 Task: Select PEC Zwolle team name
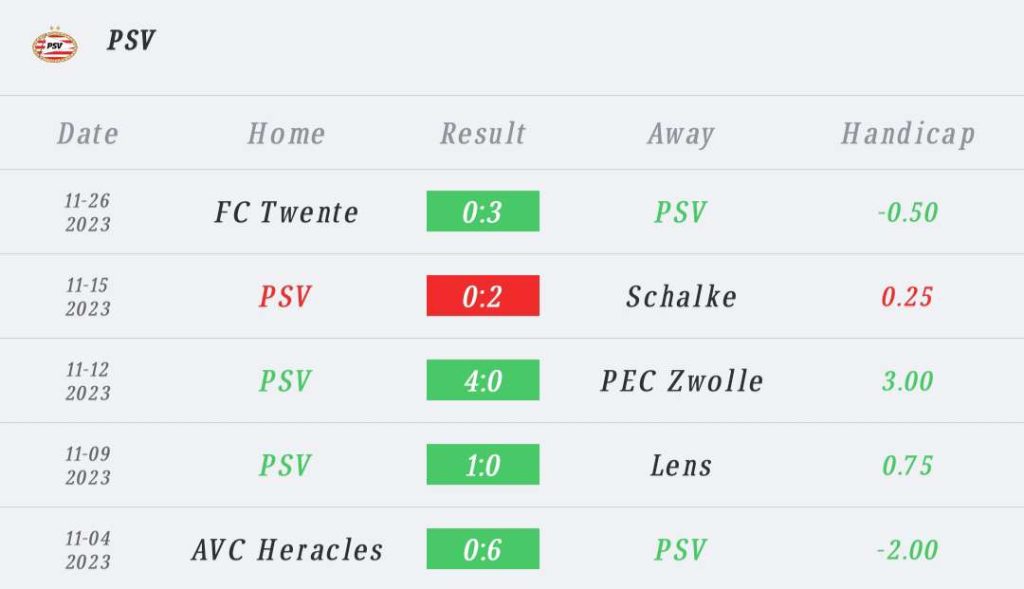pyautogui.click(x=682, y=381)
